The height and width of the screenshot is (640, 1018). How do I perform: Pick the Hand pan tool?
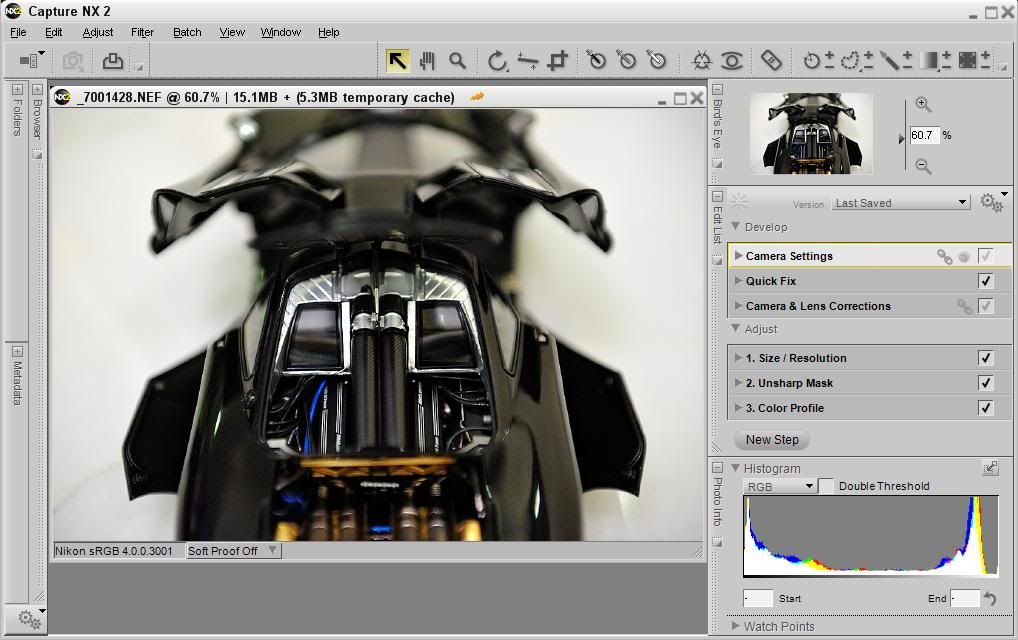point(428,61)
